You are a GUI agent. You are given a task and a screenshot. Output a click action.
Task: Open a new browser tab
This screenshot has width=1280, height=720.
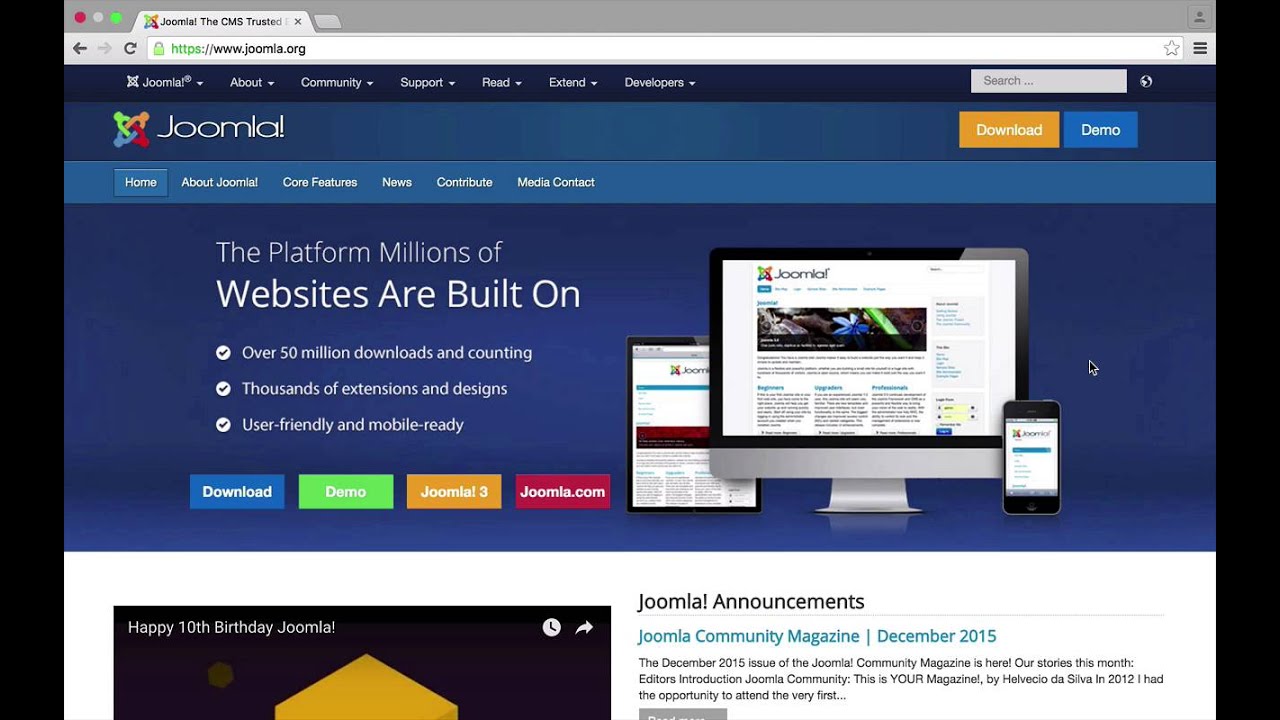[326, 21]
